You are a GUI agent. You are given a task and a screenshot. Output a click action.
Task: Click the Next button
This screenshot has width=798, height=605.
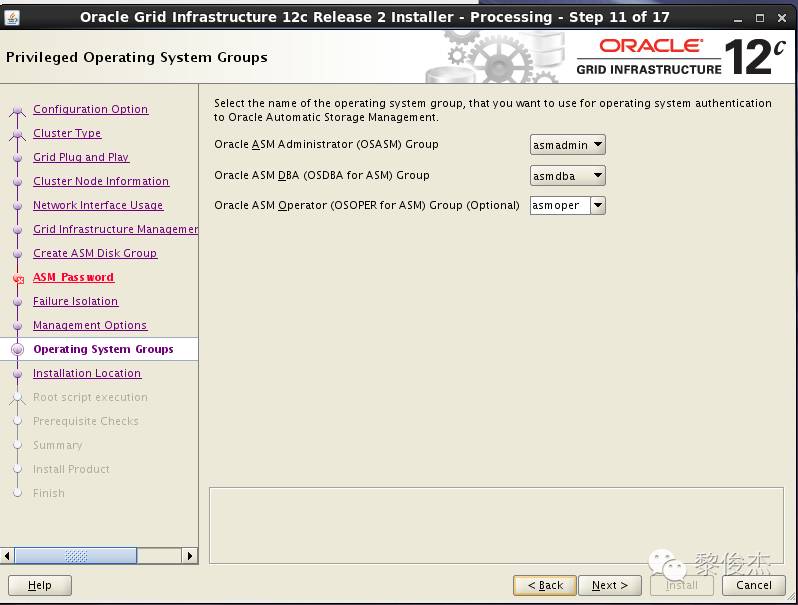(x=610, y=585)
